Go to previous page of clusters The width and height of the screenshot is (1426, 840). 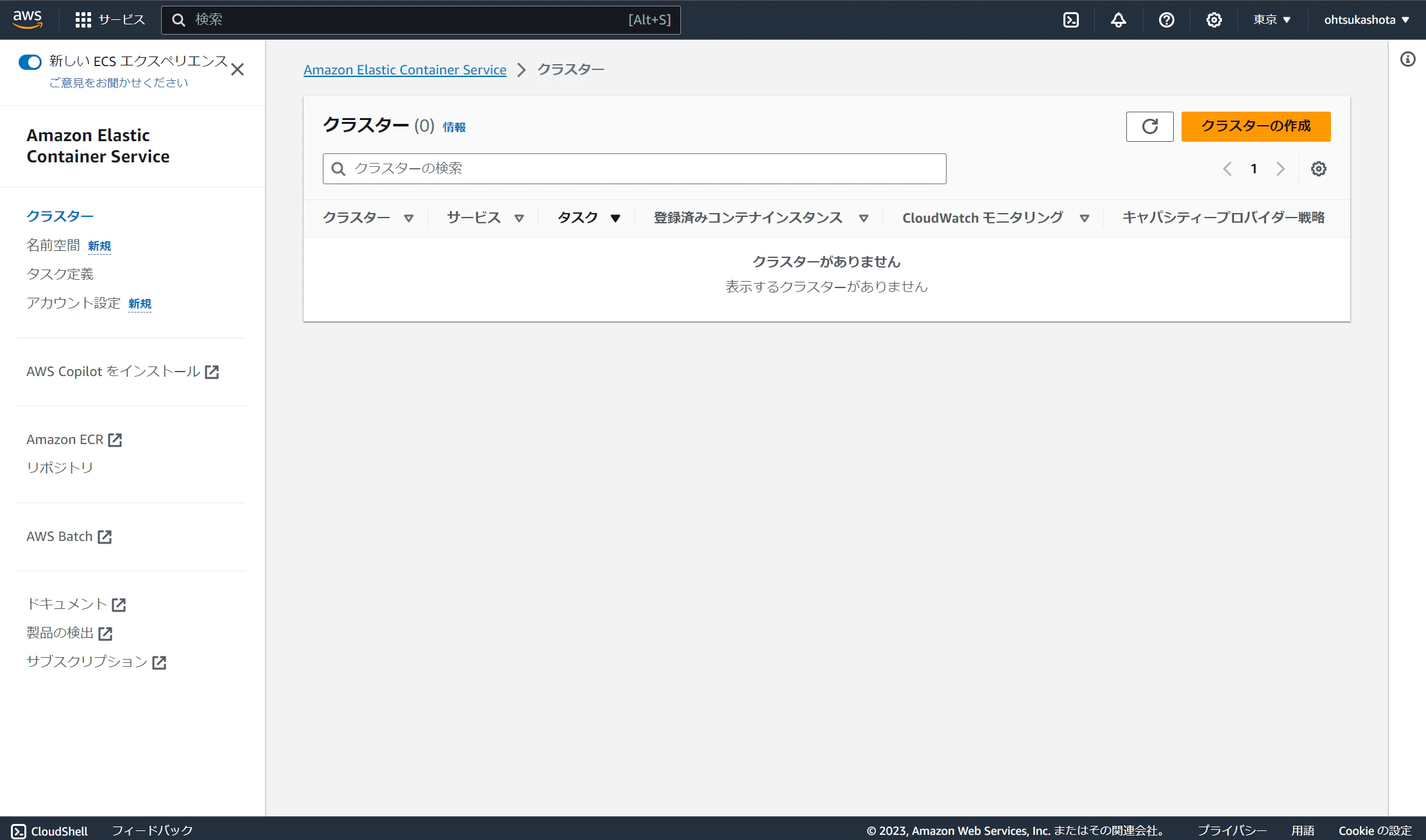tap(1227, 169)
